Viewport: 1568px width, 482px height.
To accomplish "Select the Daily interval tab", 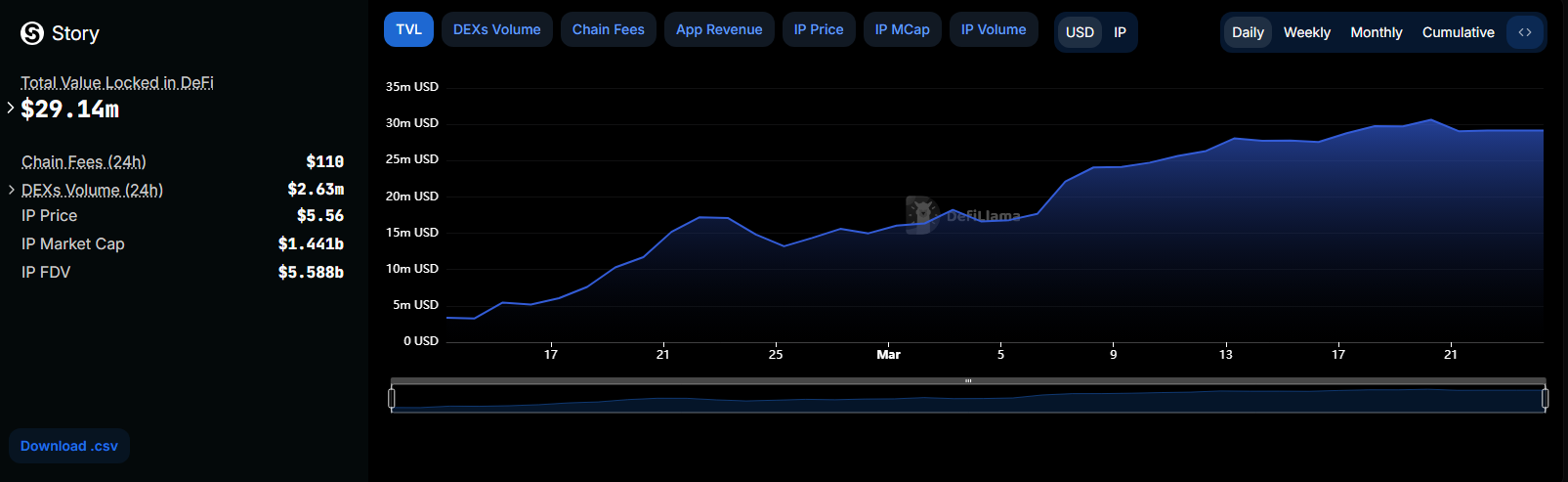I will 1248,32.
